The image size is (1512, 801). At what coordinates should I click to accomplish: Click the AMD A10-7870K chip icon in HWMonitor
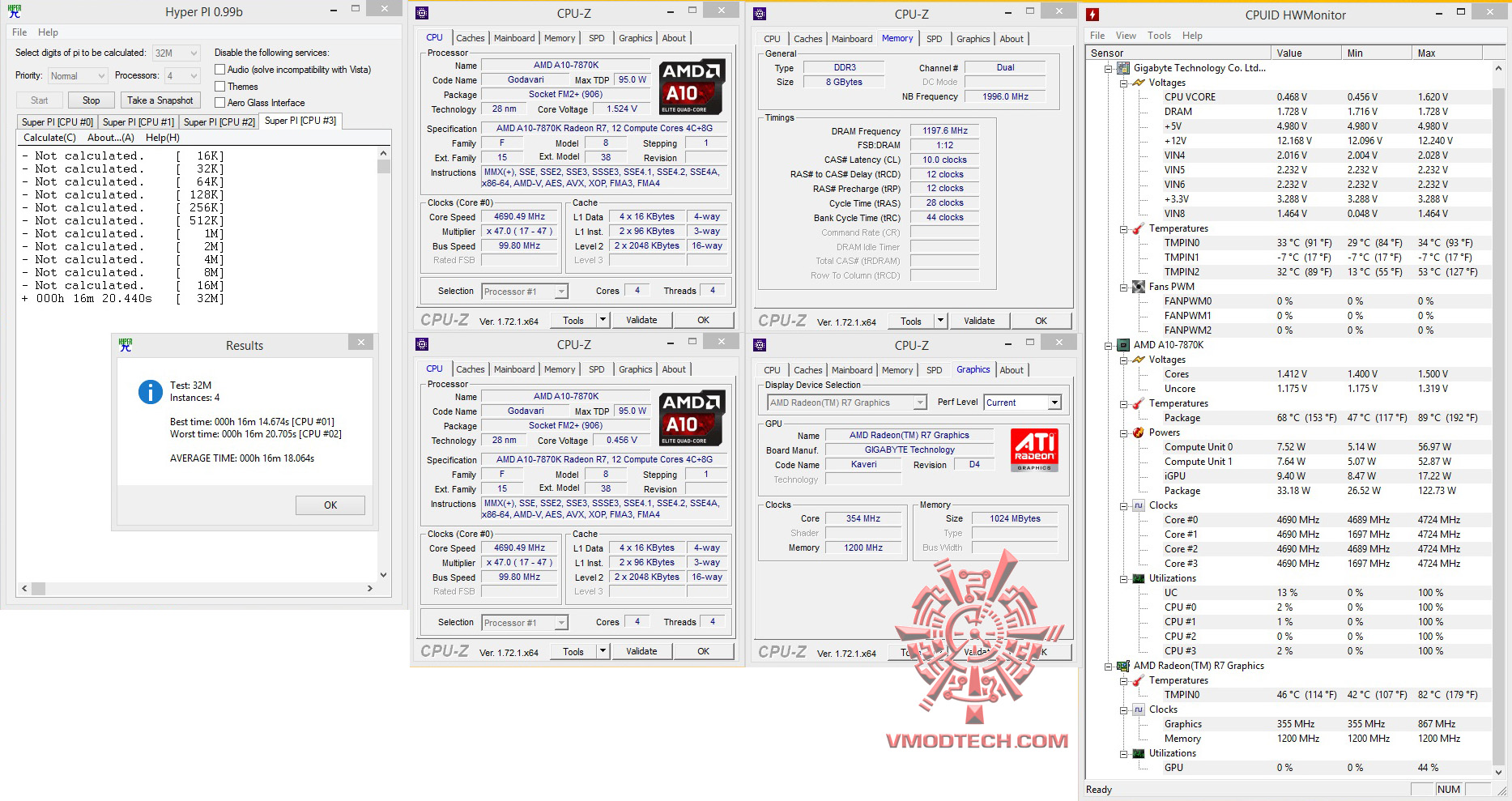(x=1122, y=345)
